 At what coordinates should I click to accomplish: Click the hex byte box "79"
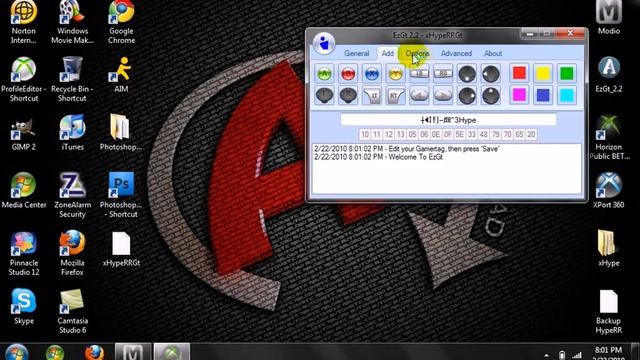coord(496,134)
